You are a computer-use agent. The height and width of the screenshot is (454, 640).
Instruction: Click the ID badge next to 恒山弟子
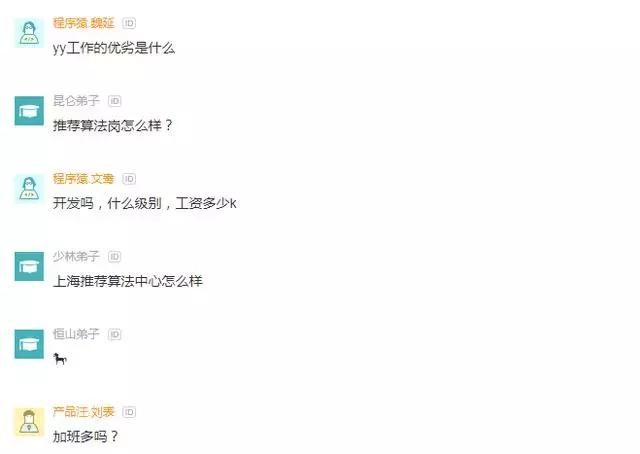[x=115, y=334]
